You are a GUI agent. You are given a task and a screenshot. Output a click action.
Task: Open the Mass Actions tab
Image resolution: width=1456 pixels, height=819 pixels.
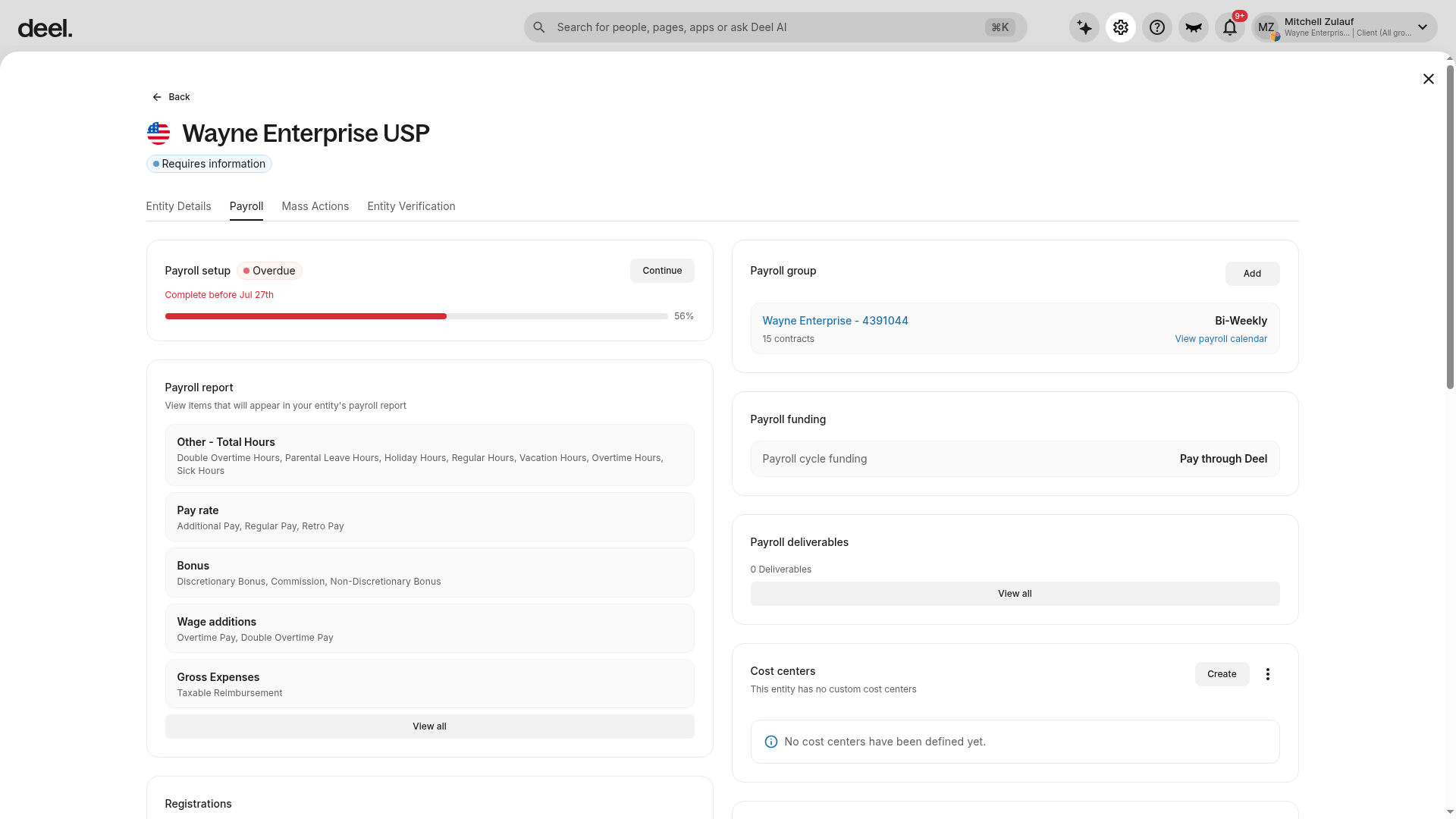[315, 206]
